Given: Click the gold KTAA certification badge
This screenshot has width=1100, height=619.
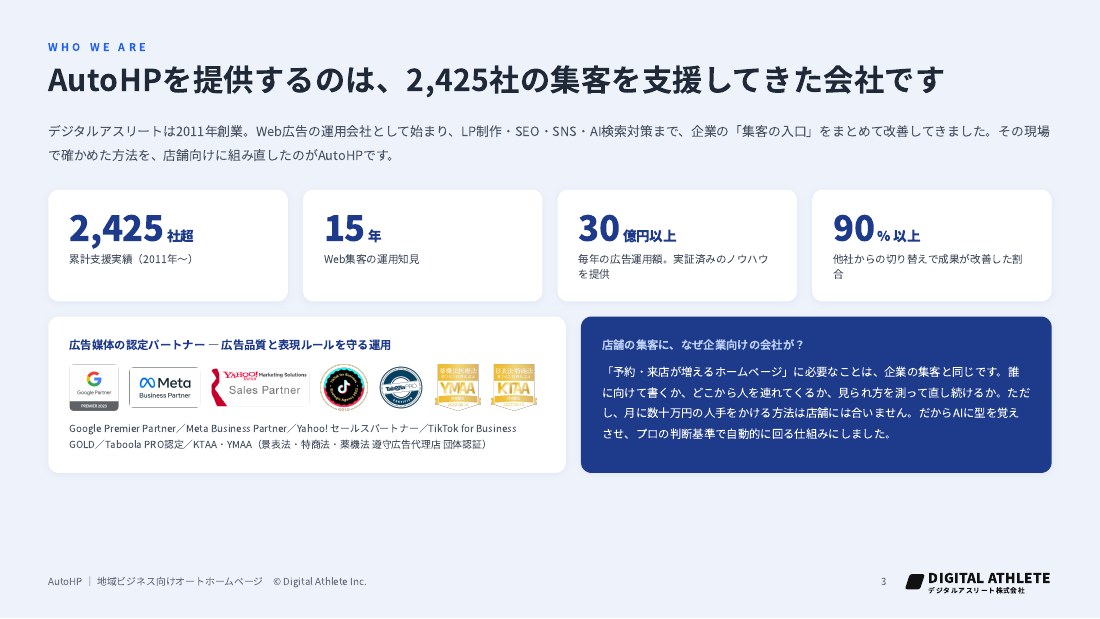Looking at the screenshot, I should [514, 387].
